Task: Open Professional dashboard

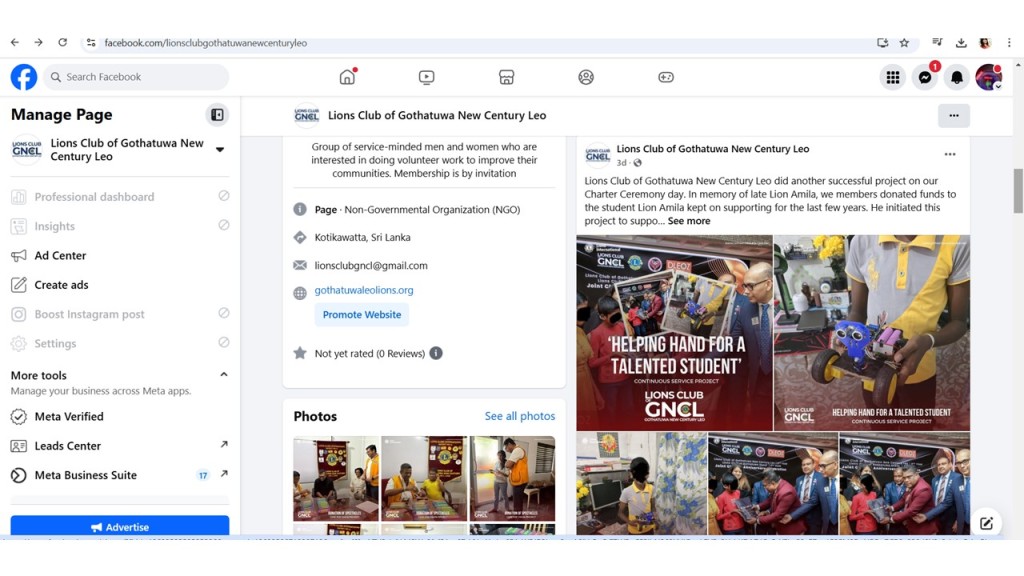Action: (120, 197)
